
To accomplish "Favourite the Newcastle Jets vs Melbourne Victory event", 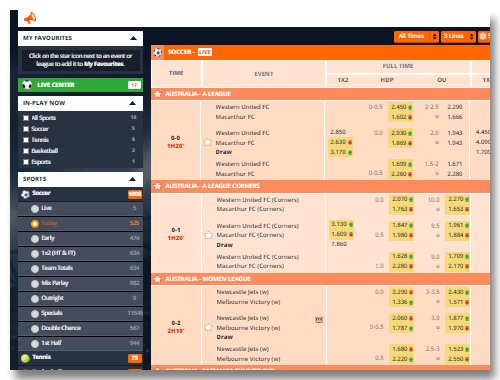I will pyautogui.click(x=209, y=327).
